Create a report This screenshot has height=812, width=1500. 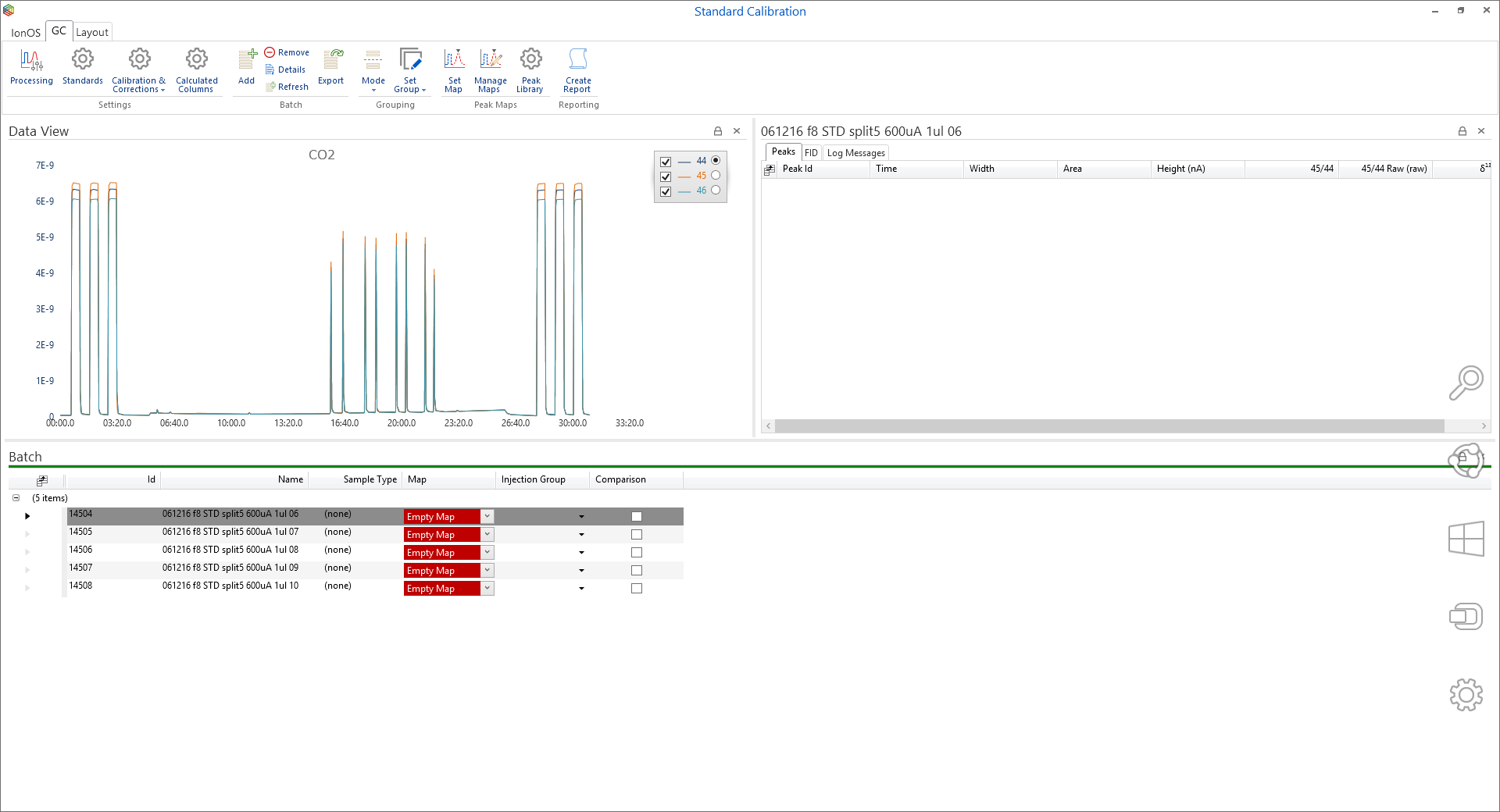tap(578, 67)
